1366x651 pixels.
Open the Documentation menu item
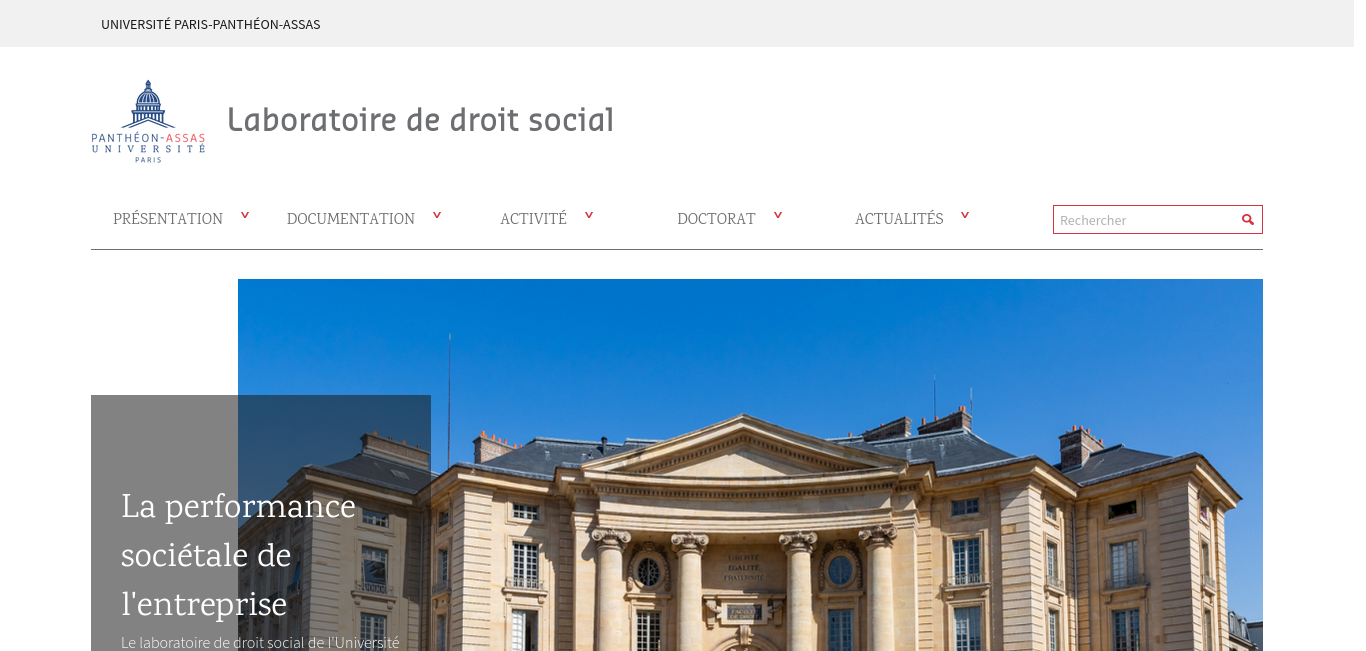[x=351, y=218]
